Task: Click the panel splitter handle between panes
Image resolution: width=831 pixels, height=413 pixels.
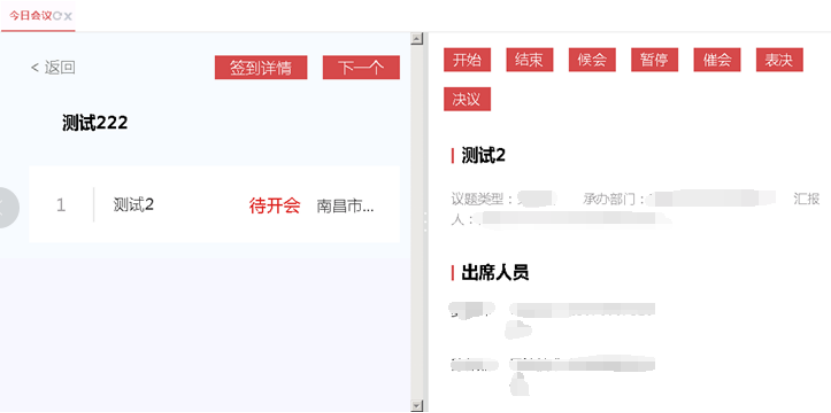Action: click(425, 221)
